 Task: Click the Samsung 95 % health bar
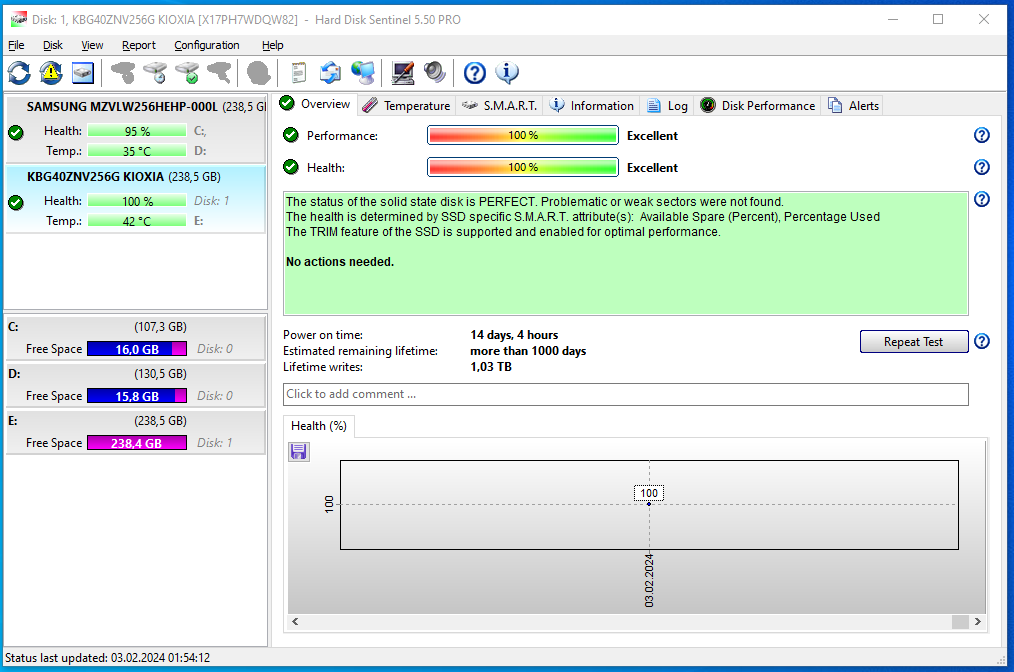137,131
